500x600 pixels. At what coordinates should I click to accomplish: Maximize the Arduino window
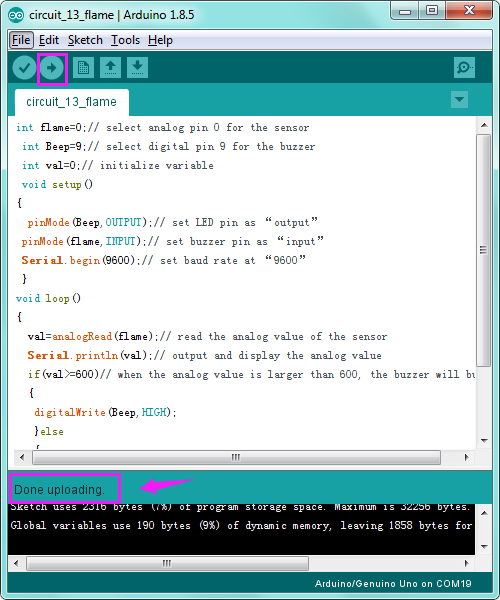pyautogui.click(x=432, y=11)
